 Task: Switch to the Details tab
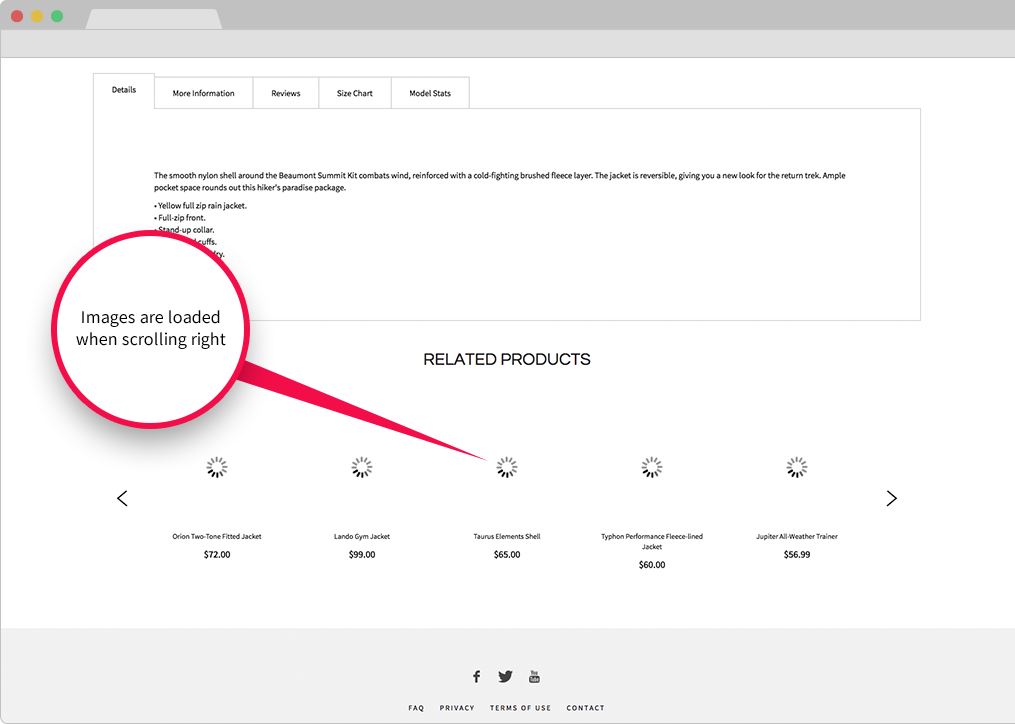coord(124,90)
